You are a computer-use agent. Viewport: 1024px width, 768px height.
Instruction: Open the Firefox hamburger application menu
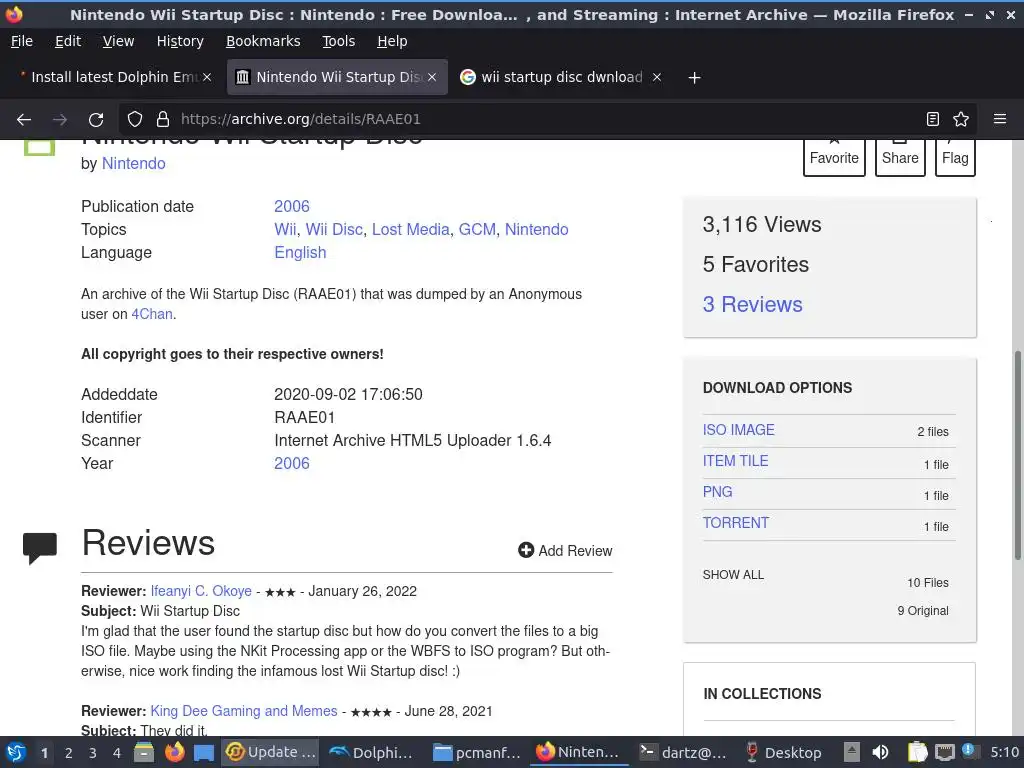(1000, 120)
